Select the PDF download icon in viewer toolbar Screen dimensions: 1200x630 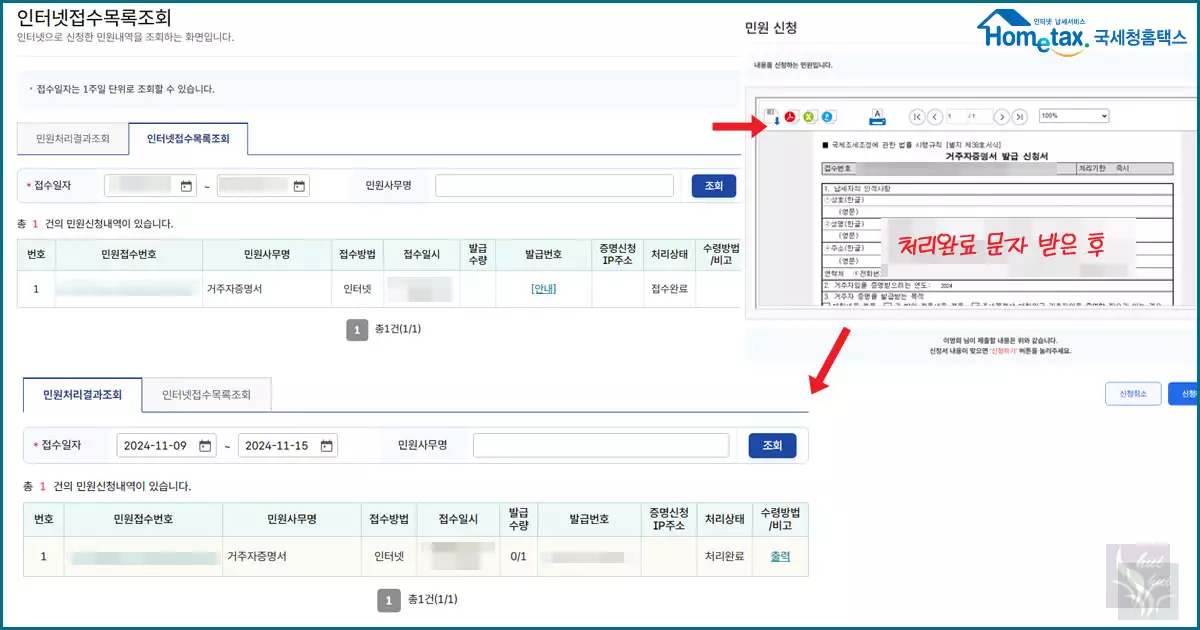[789, 117]
